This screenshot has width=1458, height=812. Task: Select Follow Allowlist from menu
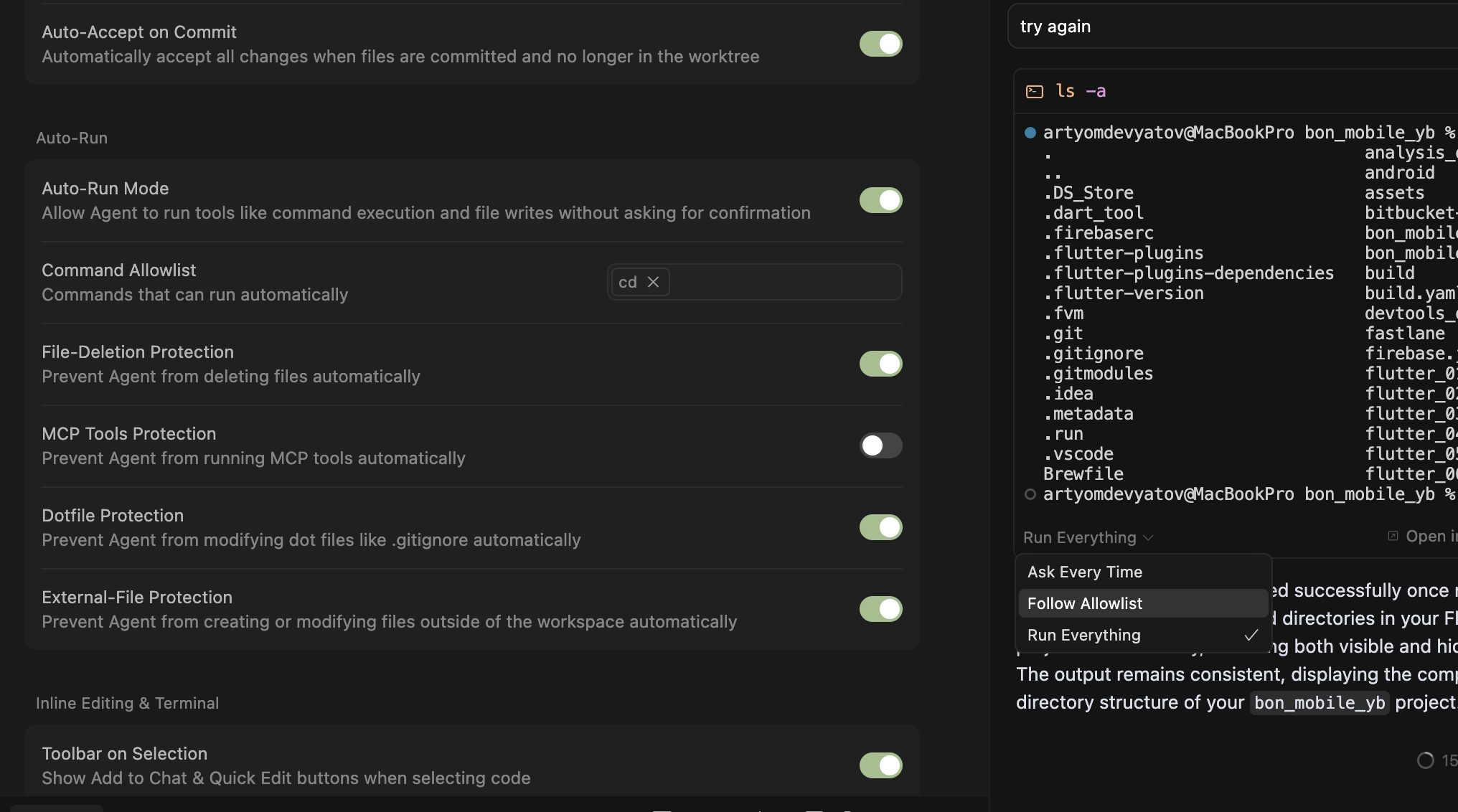pyautogui.click(x=1084, y=603)
